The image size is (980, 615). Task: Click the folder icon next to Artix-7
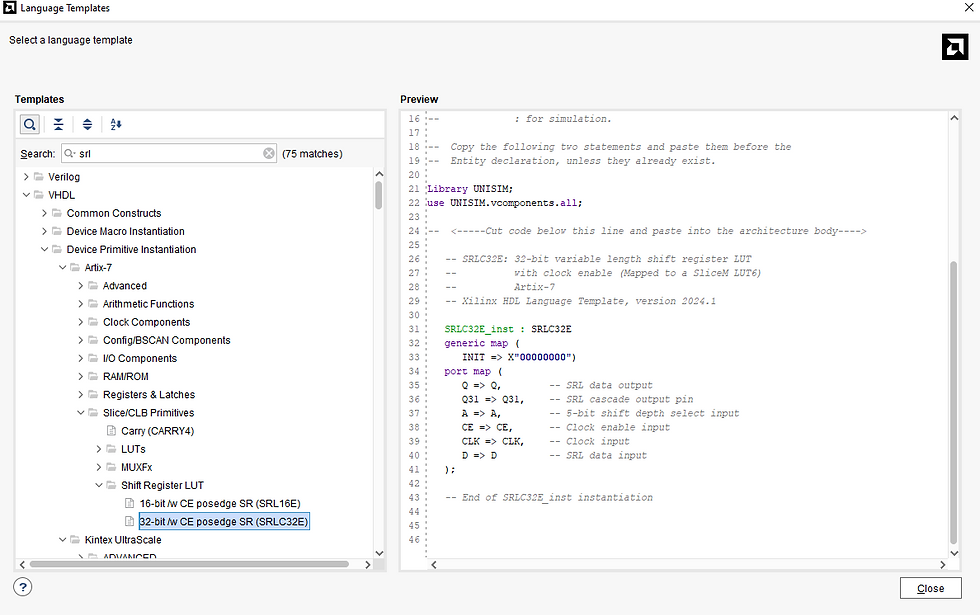(x=75, y=267)
